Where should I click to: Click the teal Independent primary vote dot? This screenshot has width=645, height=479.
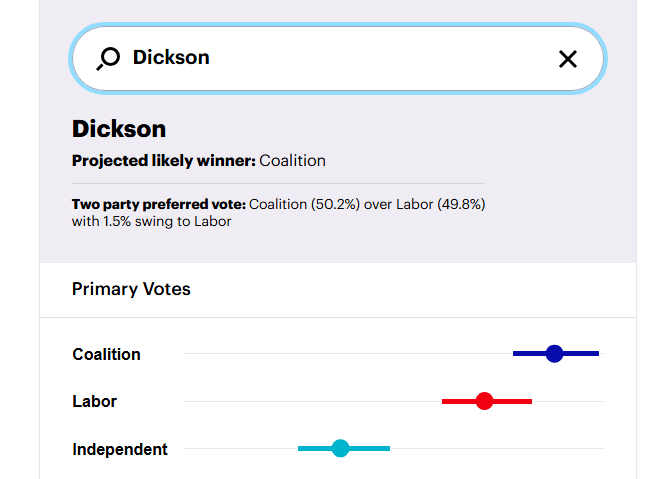click(340, 448)
